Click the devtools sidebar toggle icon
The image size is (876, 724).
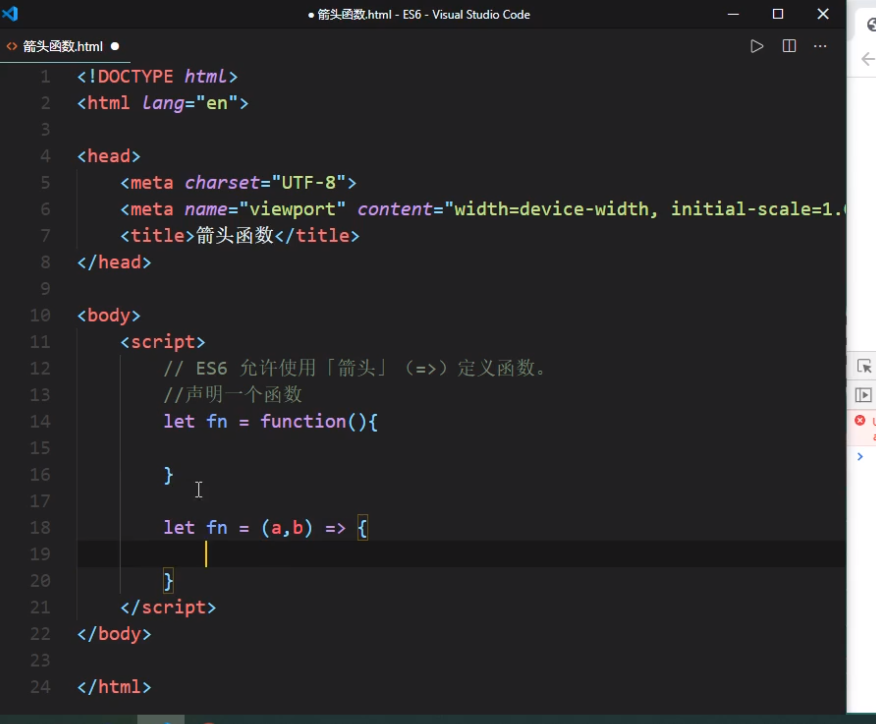(x=863, y=395)
